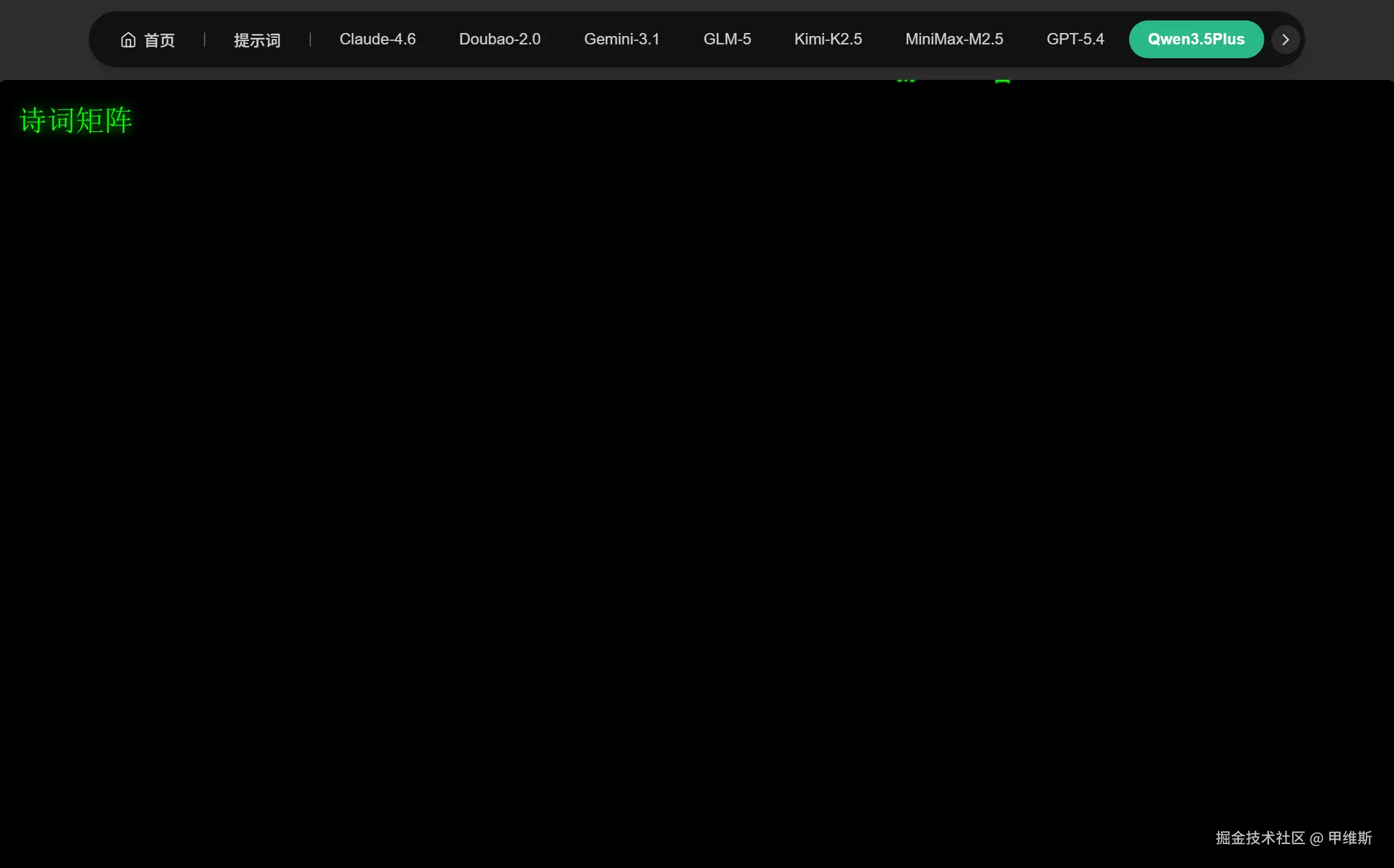Click the 诗词矩阵 green heading
Viewport: 1394px width, 868px height.
click(x=76, y=120)
